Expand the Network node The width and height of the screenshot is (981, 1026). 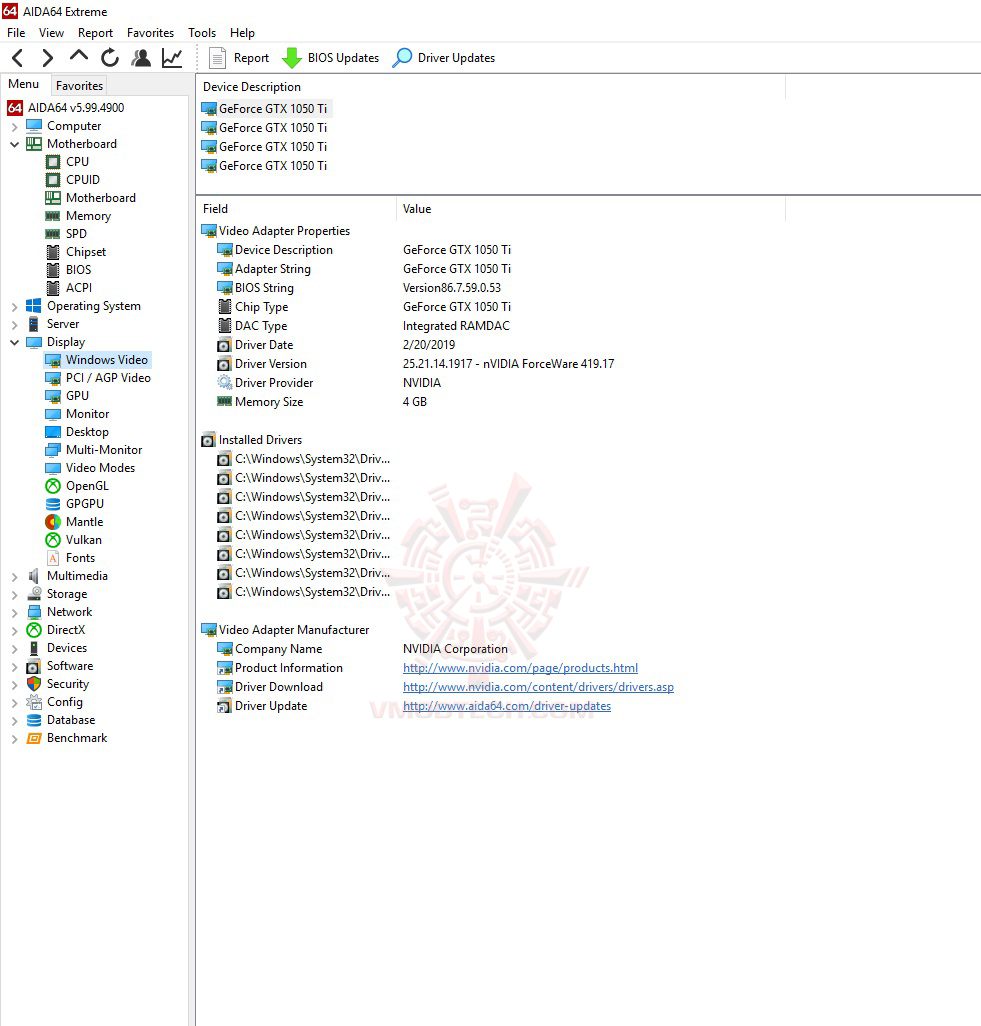tap(14, 612)
